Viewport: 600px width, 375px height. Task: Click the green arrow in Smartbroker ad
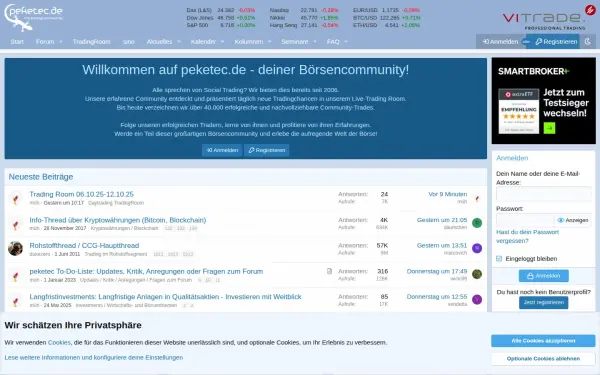tap(549, 128)
